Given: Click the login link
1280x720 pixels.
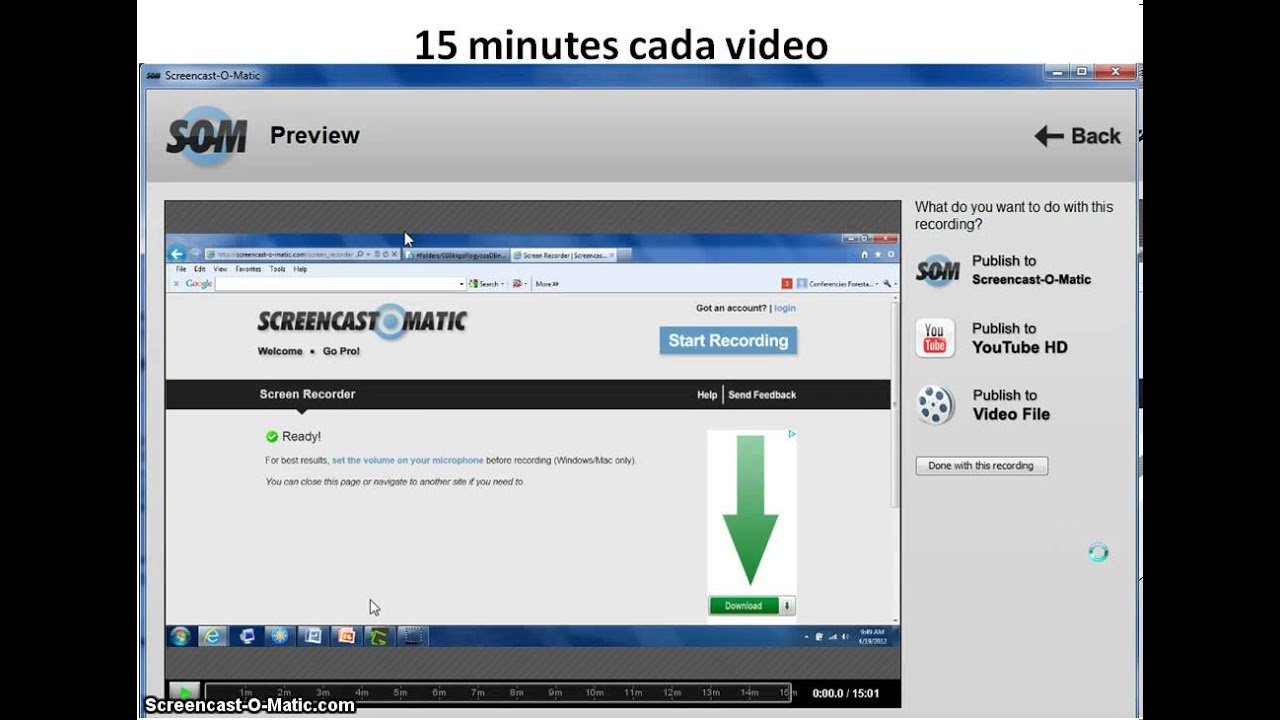Looking at the screenshot, I should (785, 308).
